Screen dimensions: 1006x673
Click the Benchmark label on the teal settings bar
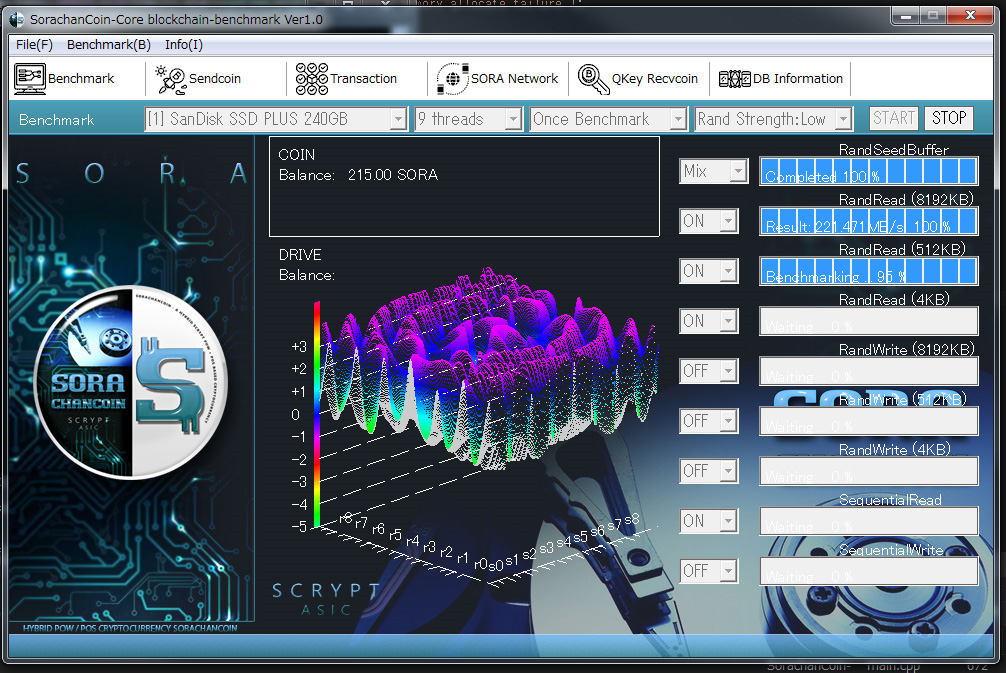click(56, 120)
